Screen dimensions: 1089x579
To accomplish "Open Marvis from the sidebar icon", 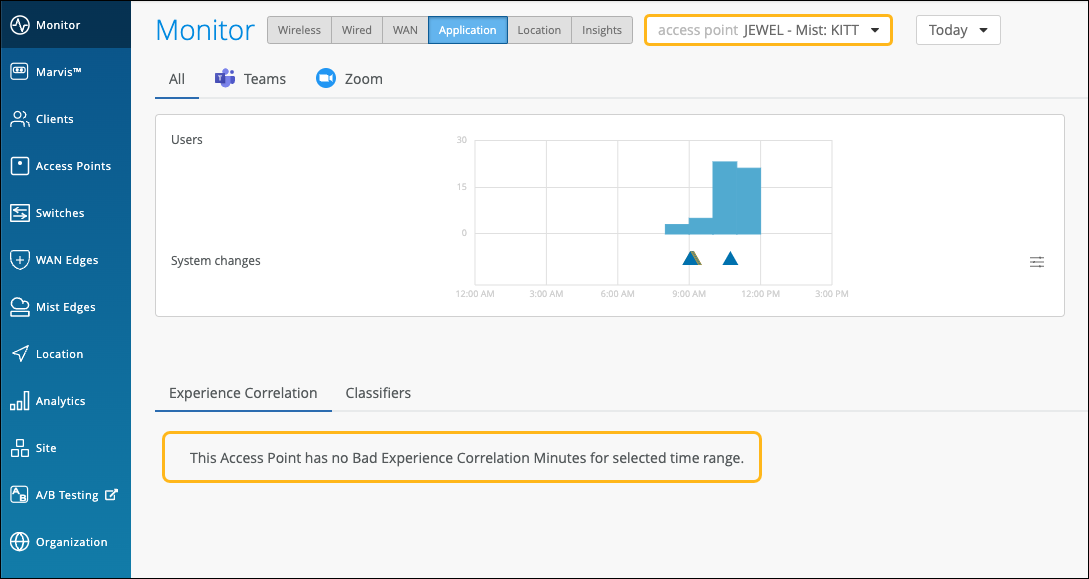I will coord(19,72).
